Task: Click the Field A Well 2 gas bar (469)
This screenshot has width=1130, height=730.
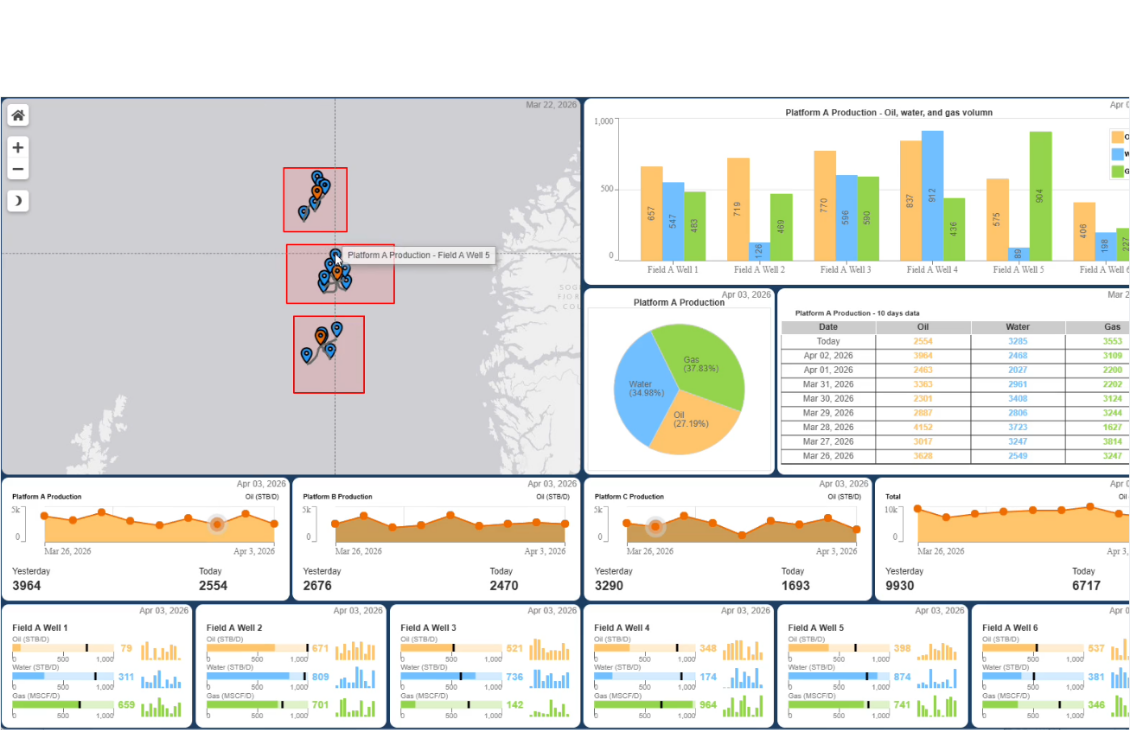Action: [781, 227]
